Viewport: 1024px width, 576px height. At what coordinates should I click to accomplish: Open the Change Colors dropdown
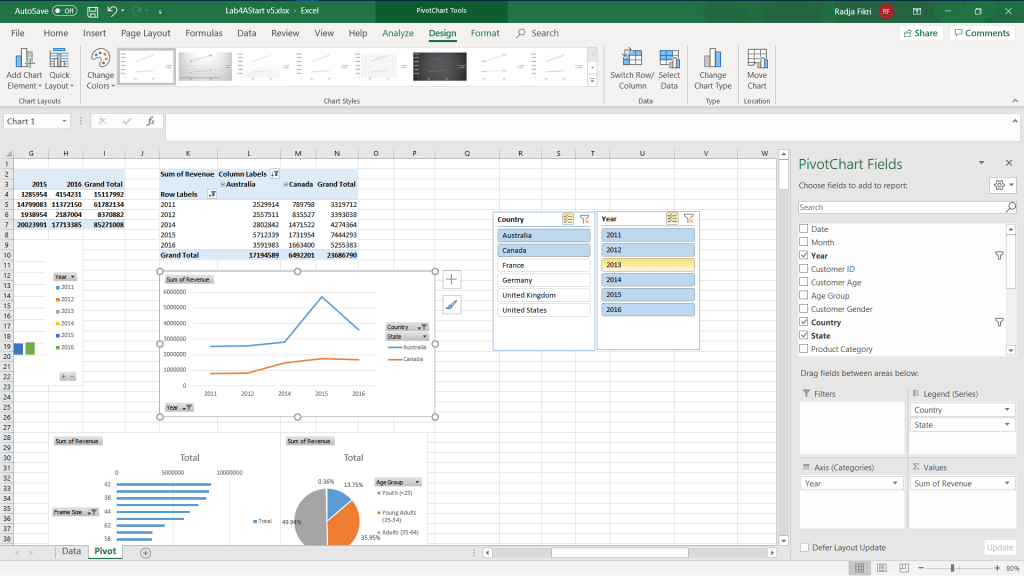100,66
